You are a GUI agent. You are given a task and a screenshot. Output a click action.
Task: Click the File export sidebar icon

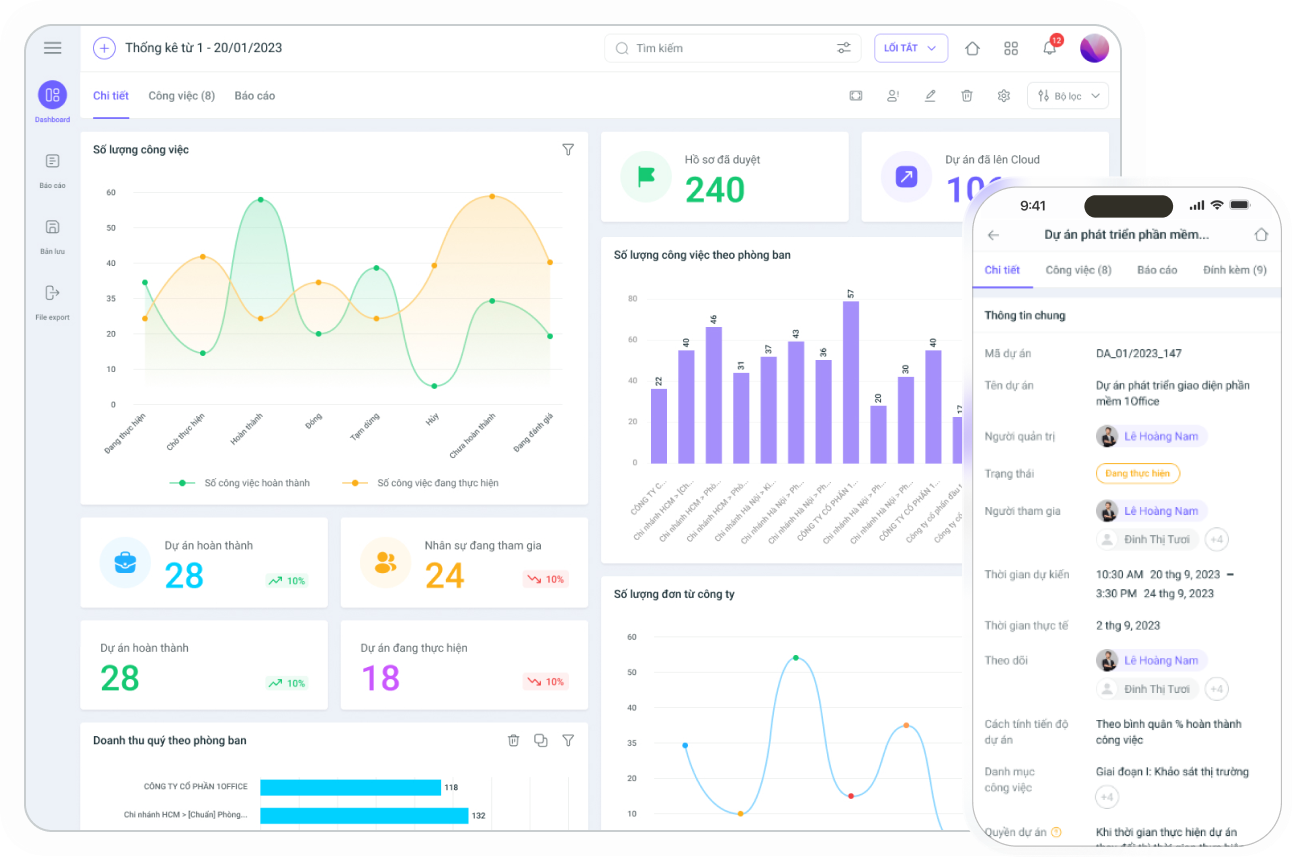tap(53, 294)
